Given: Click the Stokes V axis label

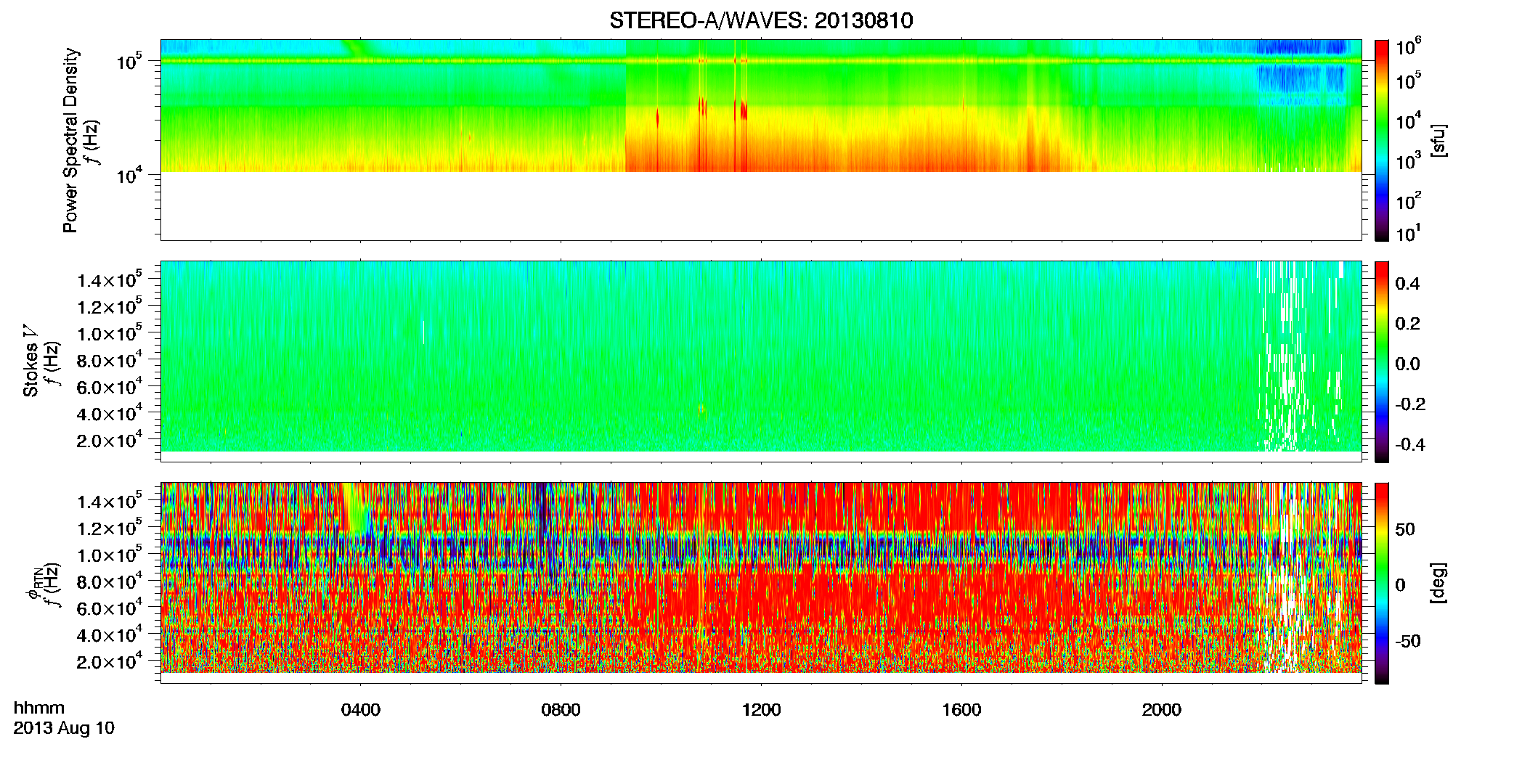Looking at the screenshot, I should (30, 362).
